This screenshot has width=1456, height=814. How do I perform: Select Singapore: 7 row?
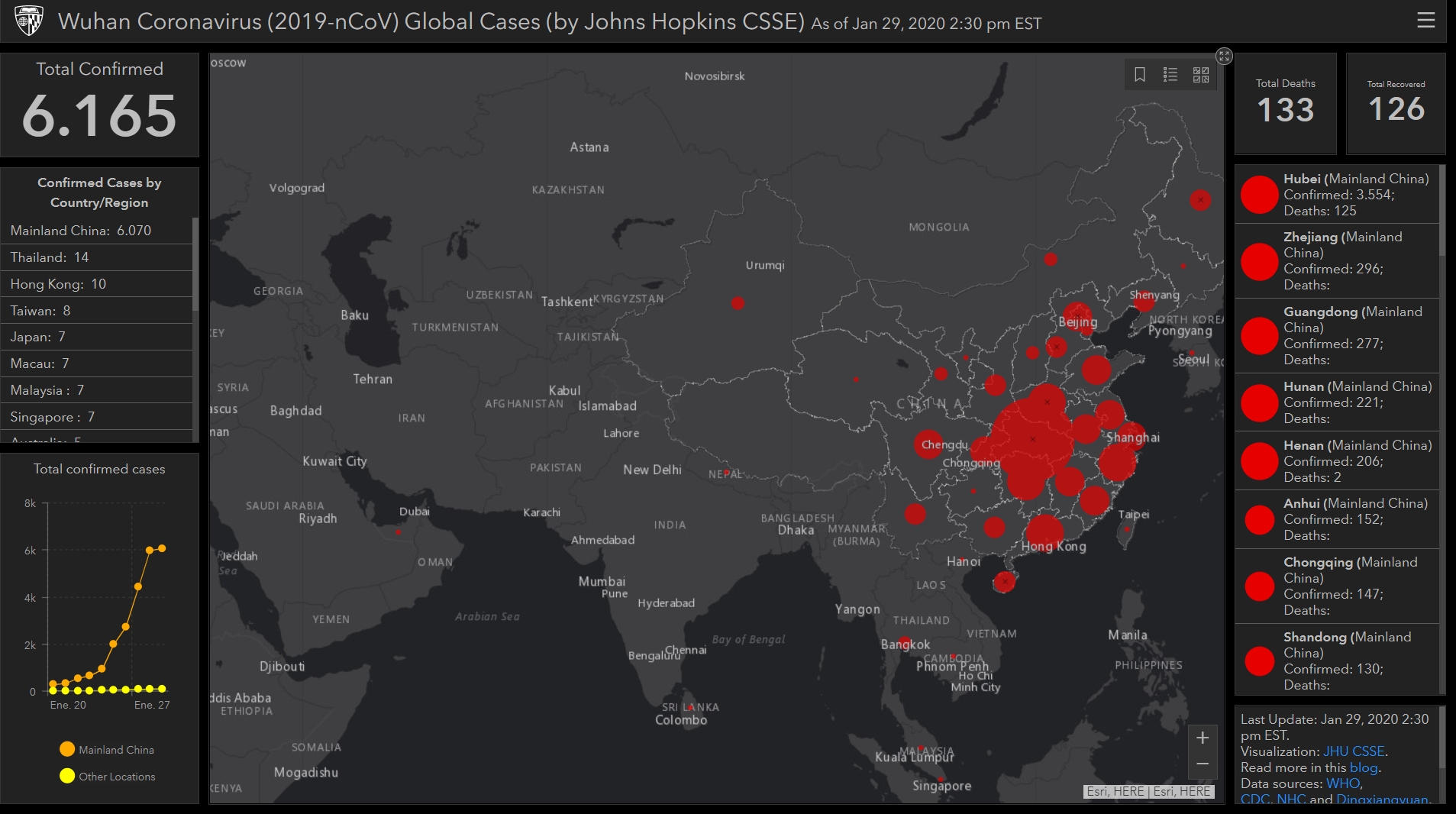[97, 417]
